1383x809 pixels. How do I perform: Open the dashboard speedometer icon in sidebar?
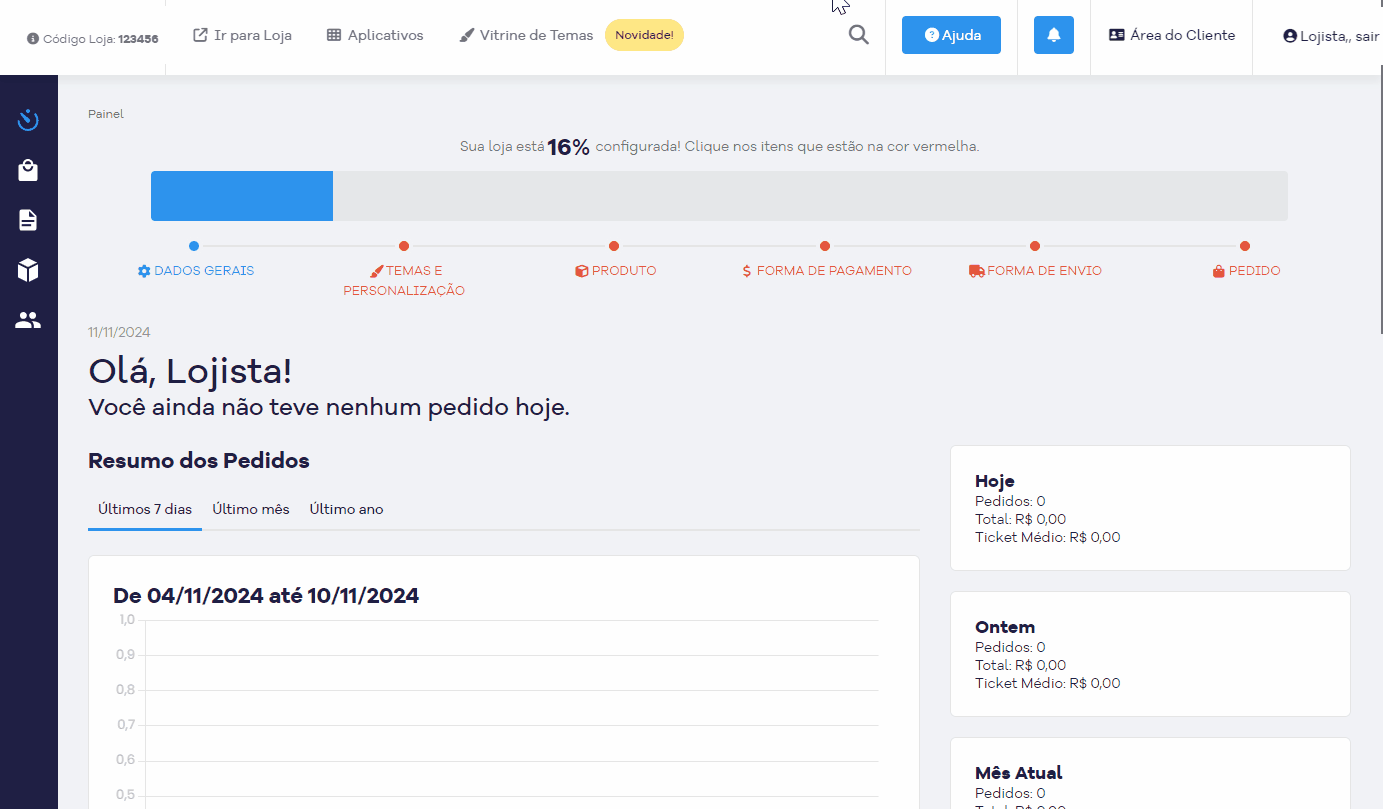pyautogui.click(x=28, y=120)
